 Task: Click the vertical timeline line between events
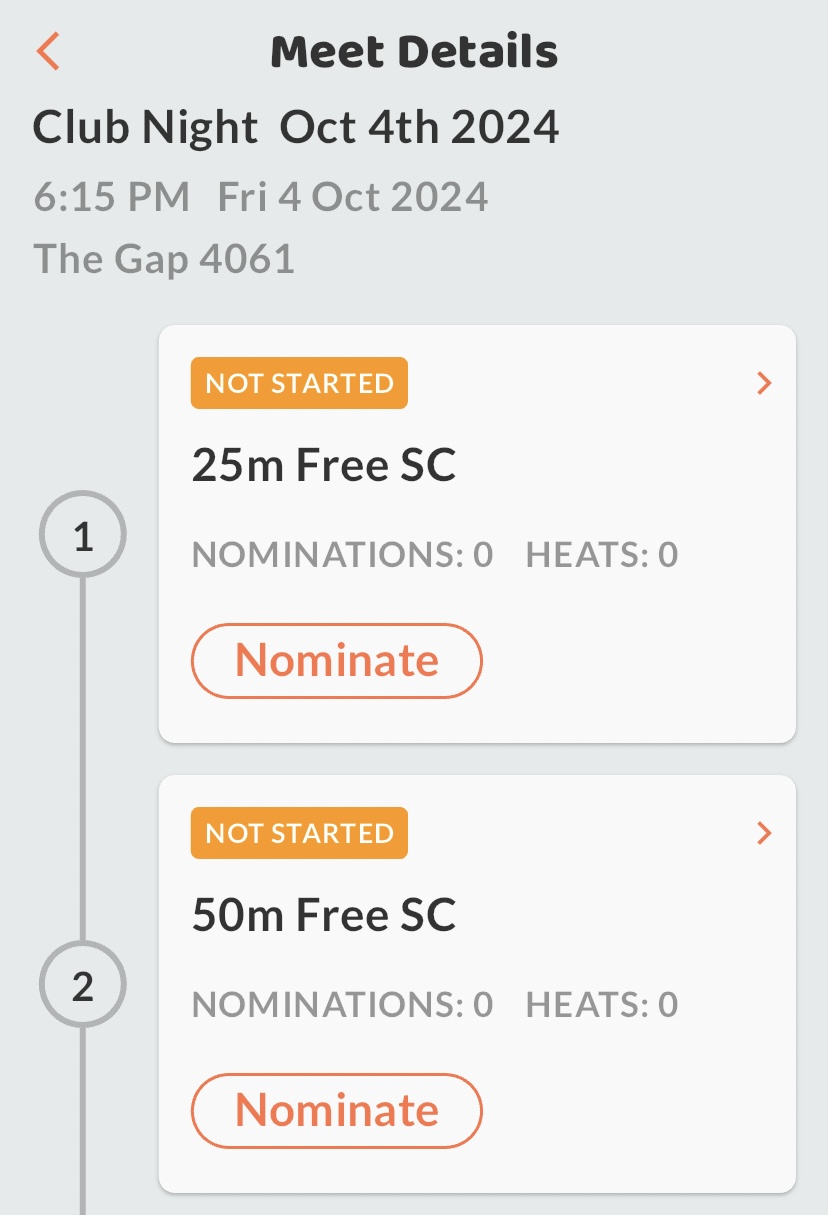(x=83, y=760)
